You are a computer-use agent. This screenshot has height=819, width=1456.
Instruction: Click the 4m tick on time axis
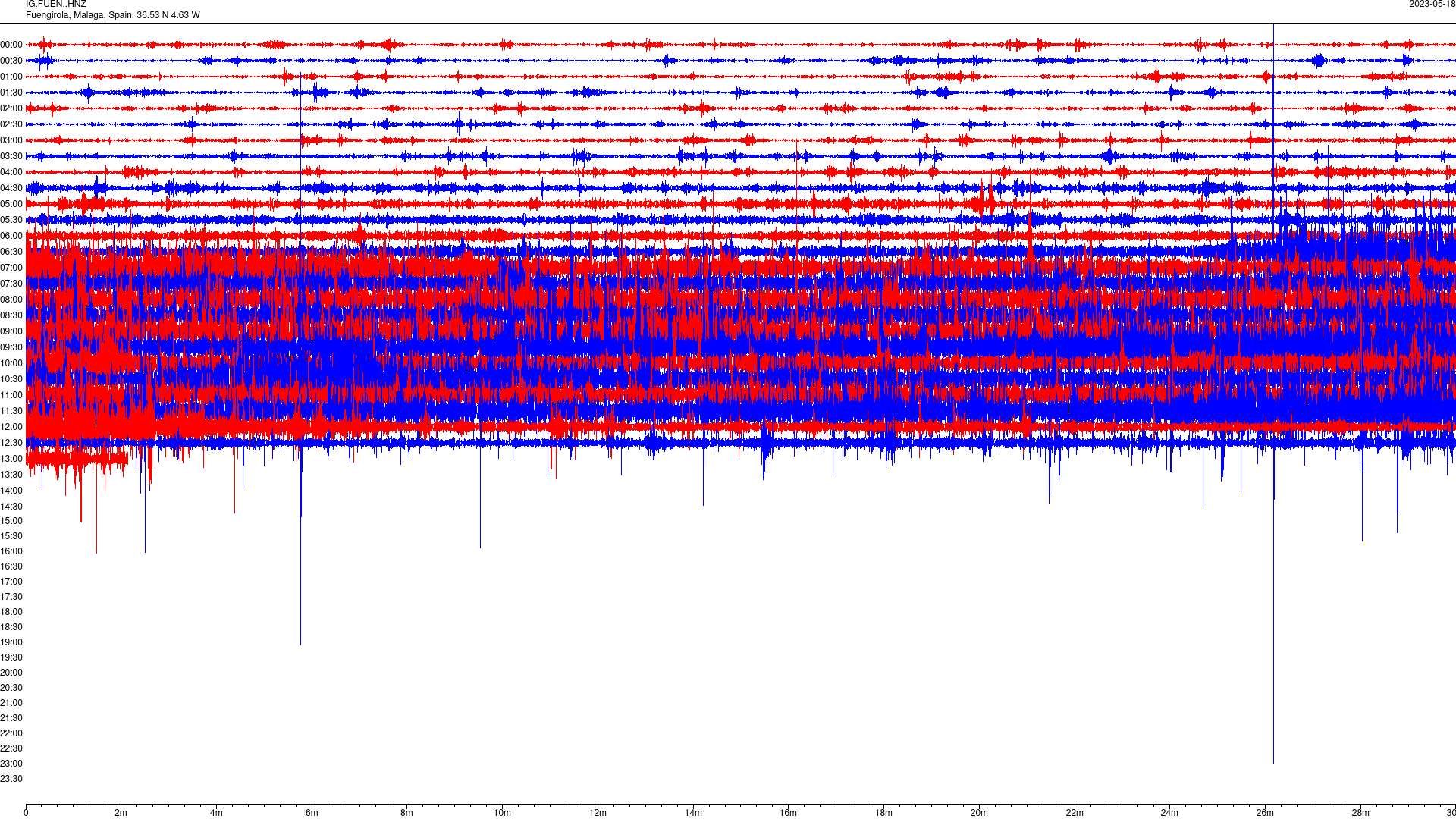click(216, 813)
